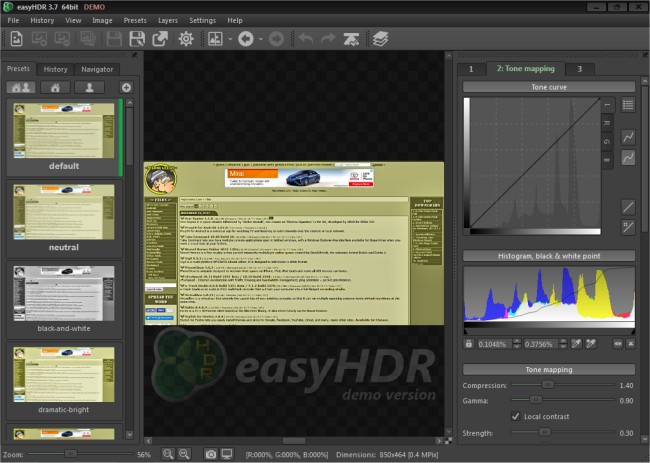The height and width of the screenshot is (463, 650).
Task: Open the Settings gear in toolbar
Action: 186,39
